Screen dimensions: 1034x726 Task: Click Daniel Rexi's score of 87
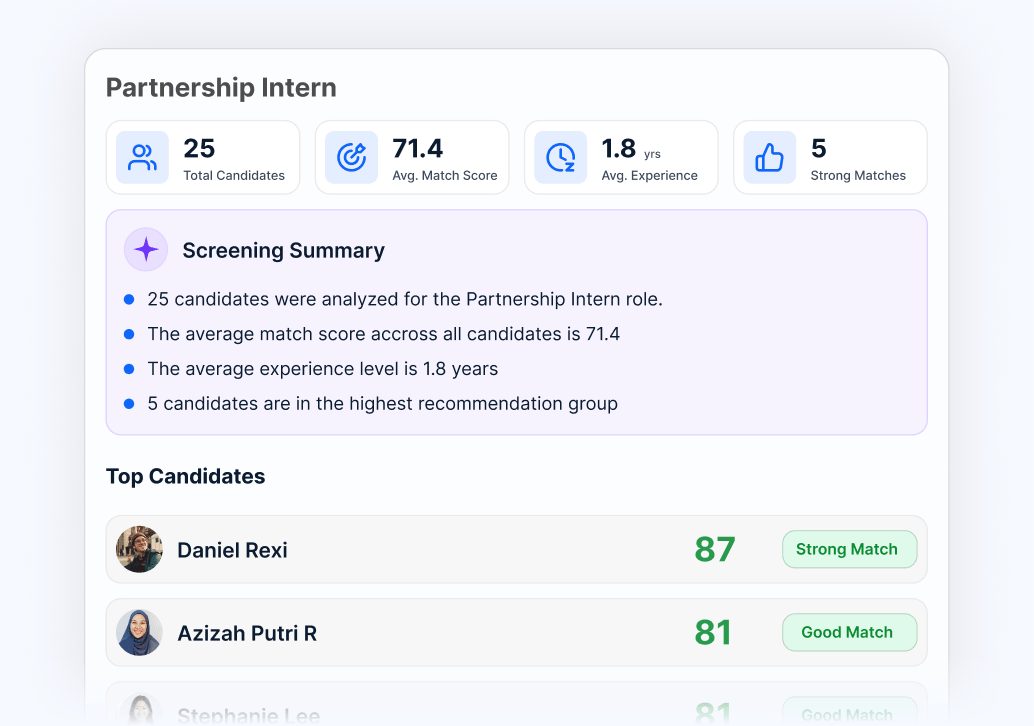(x=715, y=549)
